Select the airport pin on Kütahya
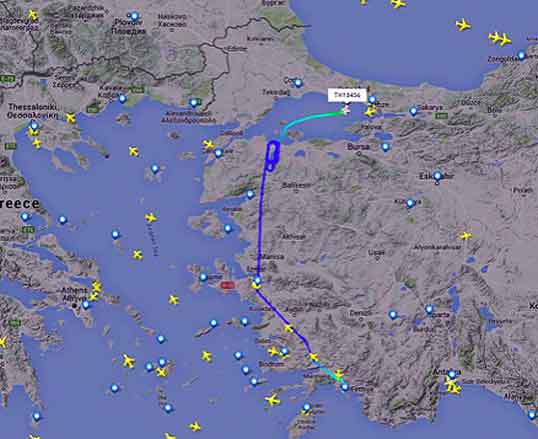Viewport: 538px width, 439px height. click(410, 203)
